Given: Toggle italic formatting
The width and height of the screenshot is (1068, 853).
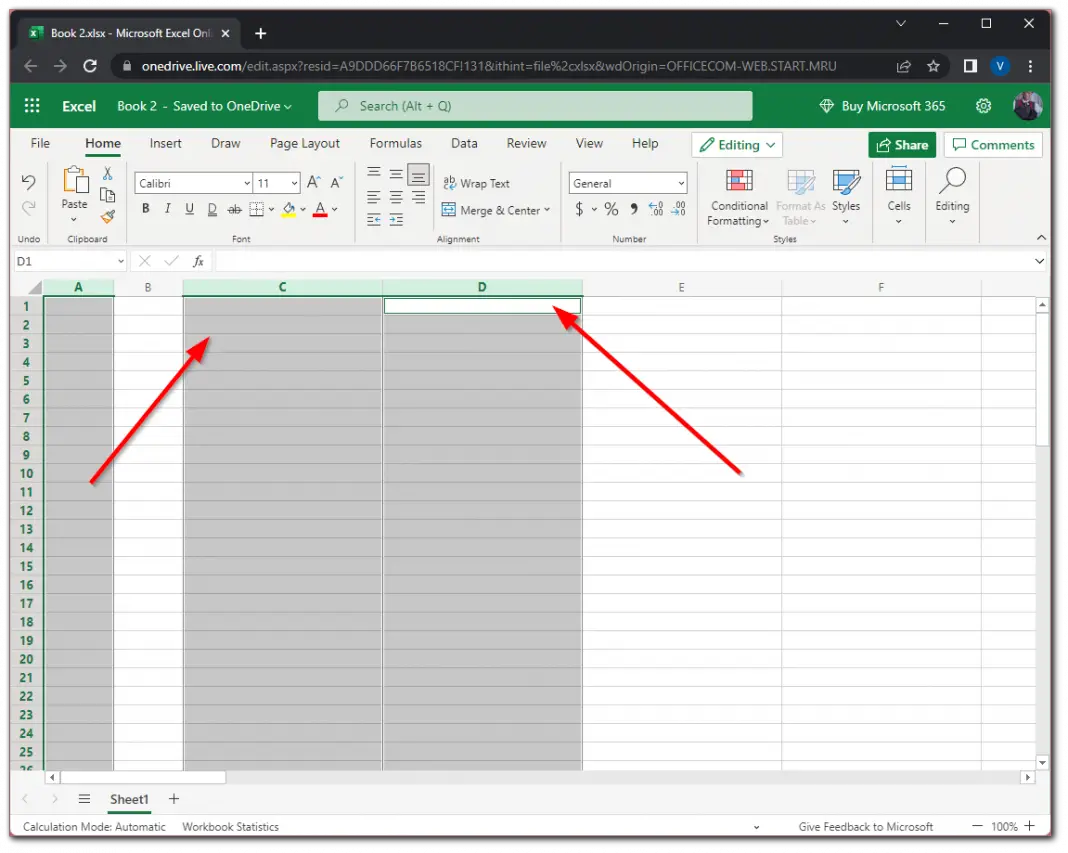Looking at the screenshot, I should (167, 208).
